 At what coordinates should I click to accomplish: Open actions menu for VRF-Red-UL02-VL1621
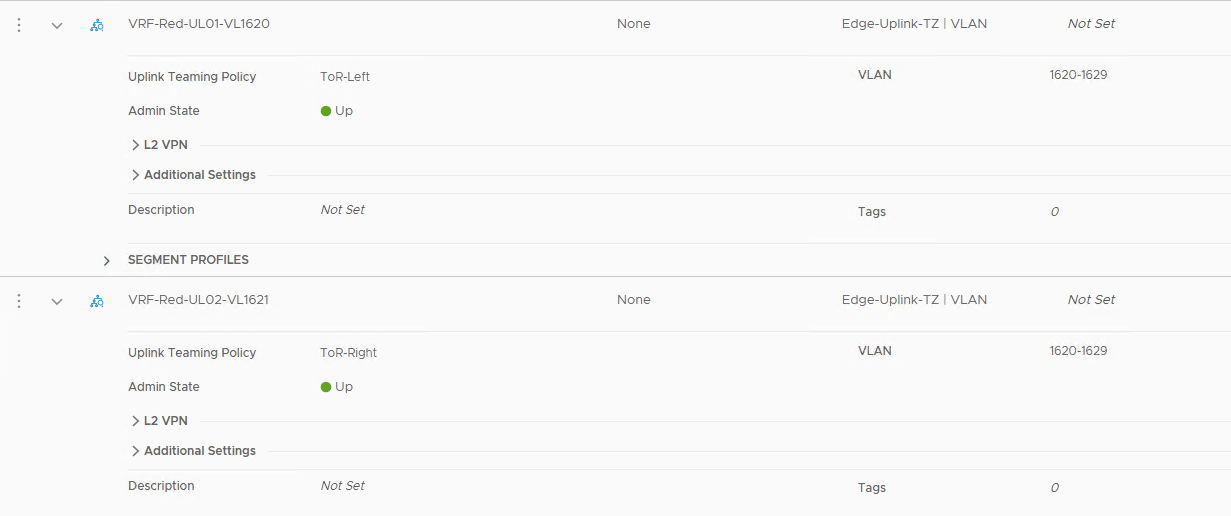[x=19, y=301]
